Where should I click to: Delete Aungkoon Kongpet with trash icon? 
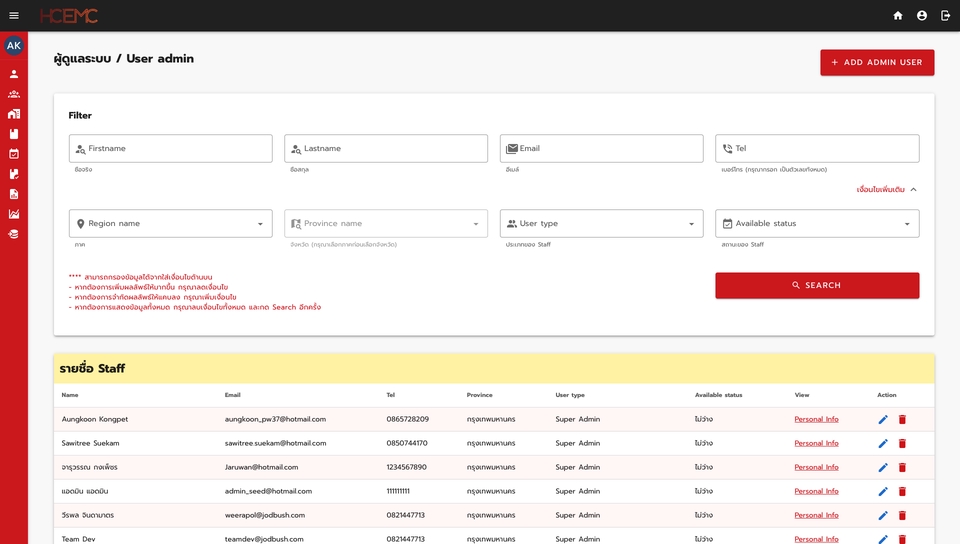point(902,419)
